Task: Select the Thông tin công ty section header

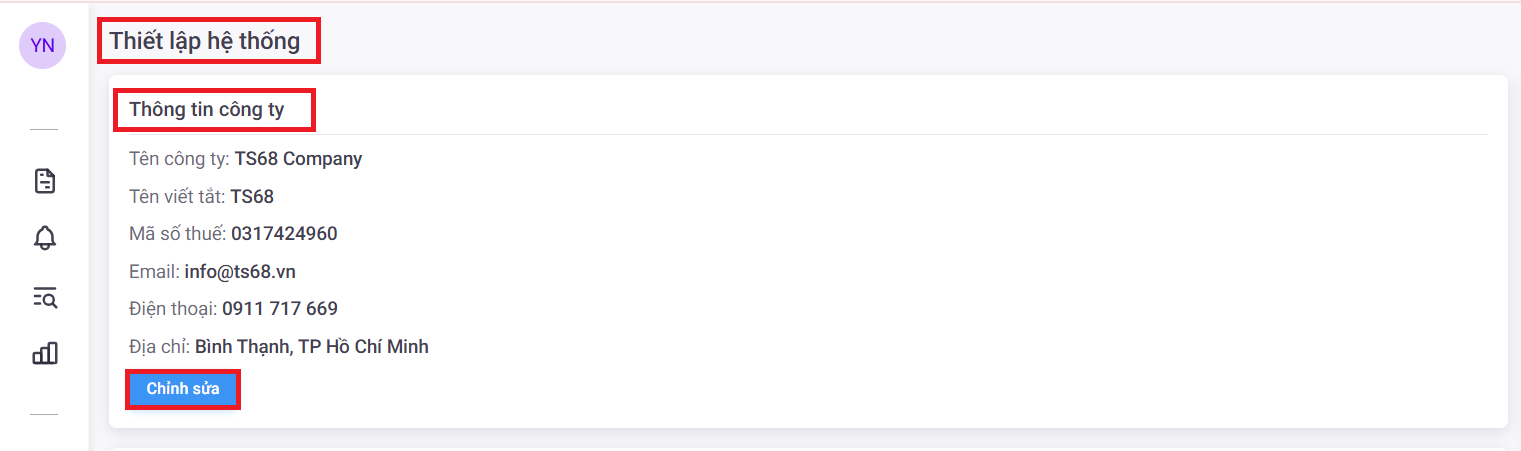Action: (207, 110)
